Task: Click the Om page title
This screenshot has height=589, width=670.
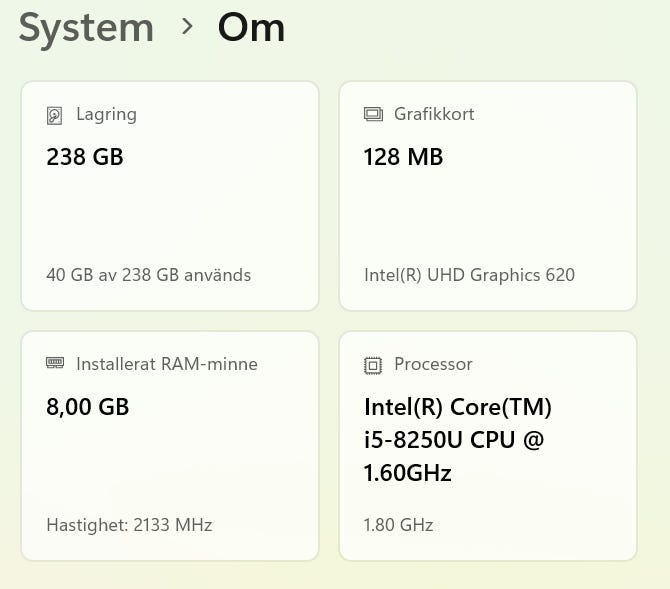Action: pos(251,28)
